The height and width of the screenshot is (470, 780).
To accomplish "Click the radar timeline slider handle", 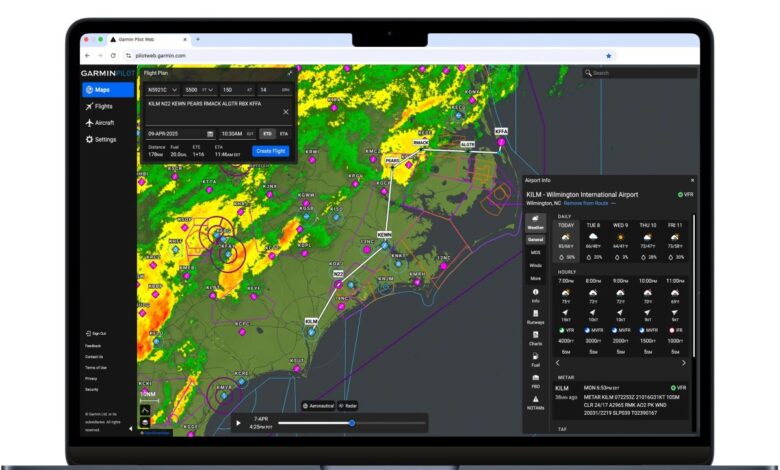I will 352,423.
